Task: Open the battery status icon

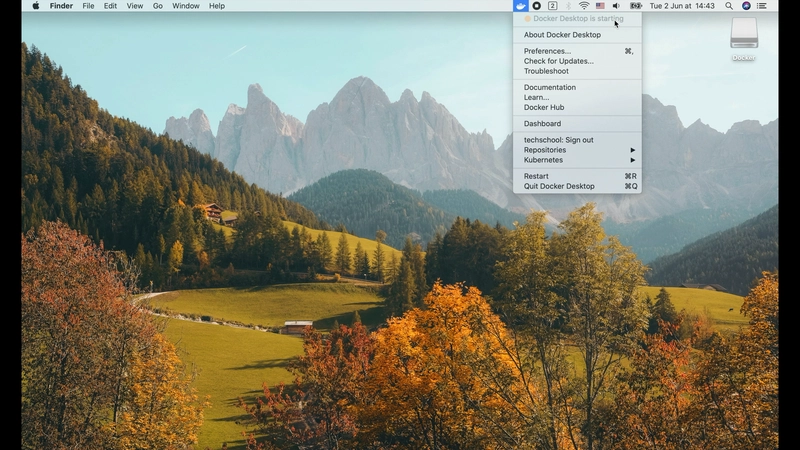Action: pos(636,6)
